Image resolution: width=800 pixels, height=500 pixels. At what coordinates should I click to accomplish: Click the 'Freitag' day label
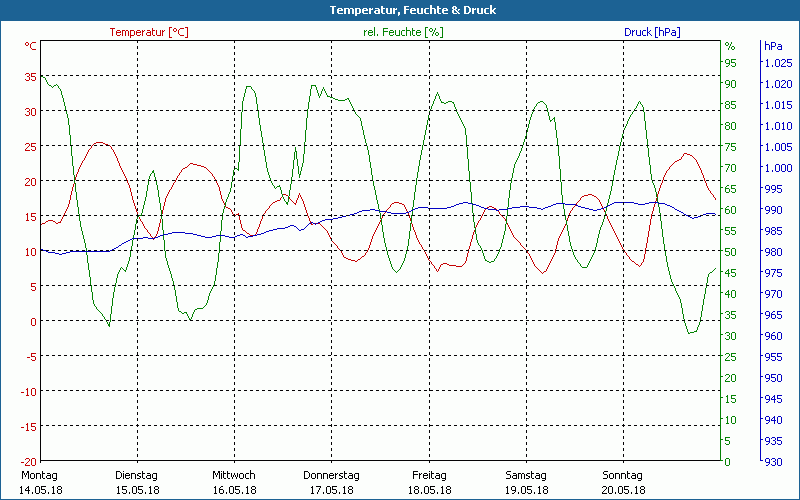point(429,475)
